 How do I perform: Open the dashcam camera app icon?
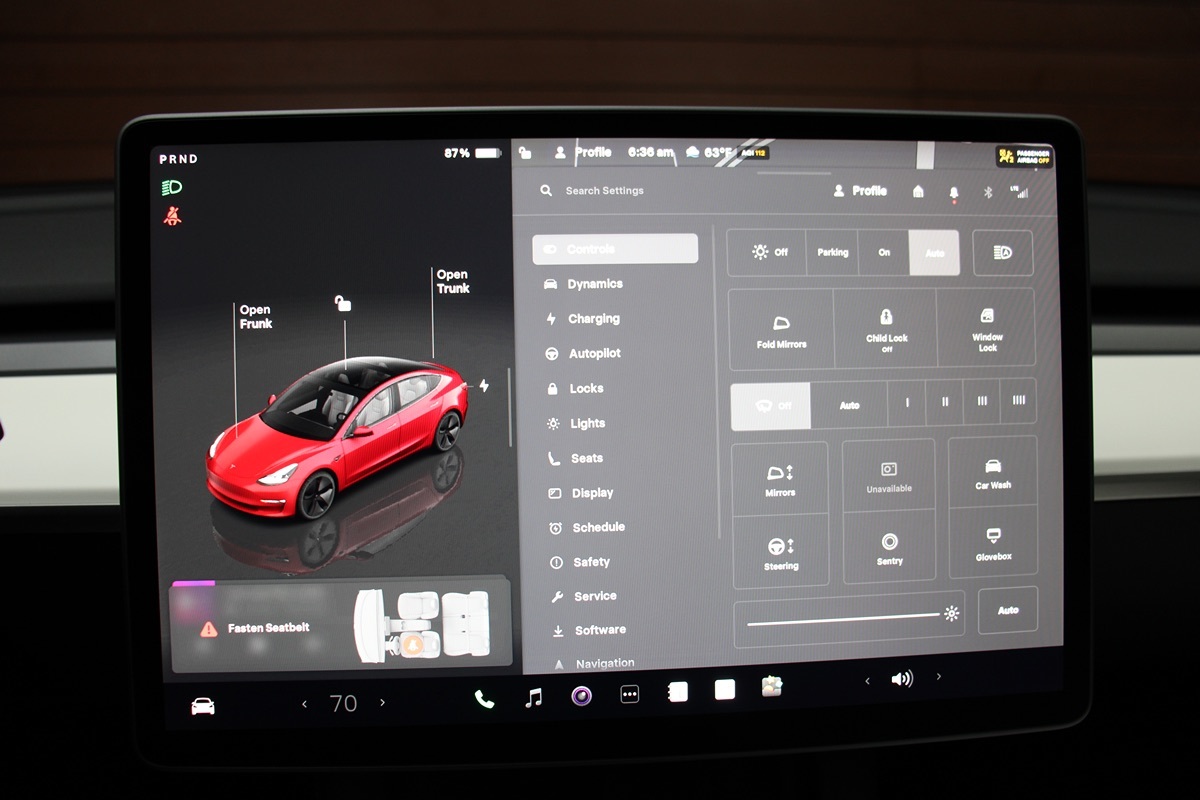pos(581,696)
